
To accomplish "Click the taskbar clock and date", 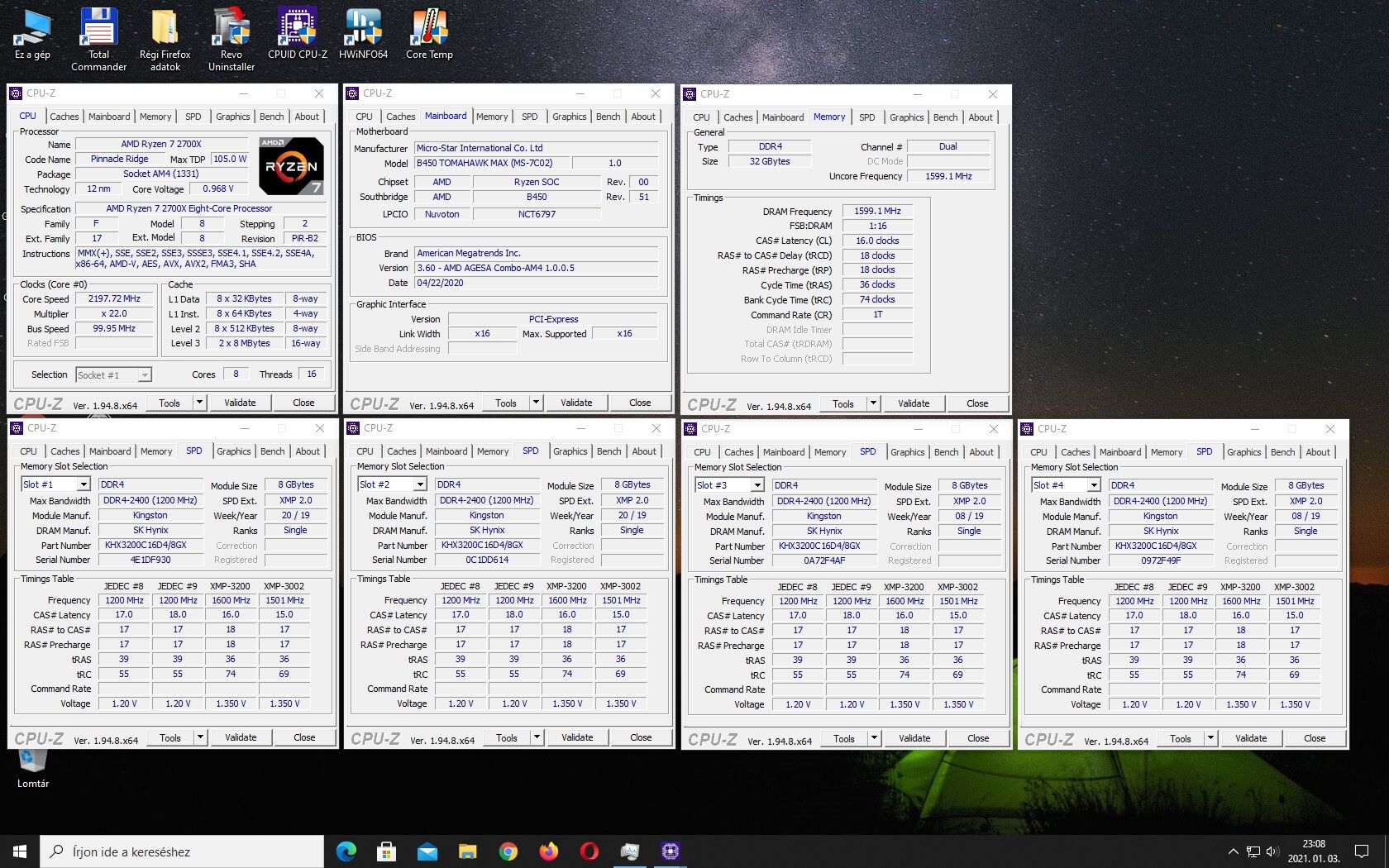I will (x=1314, y=851).
